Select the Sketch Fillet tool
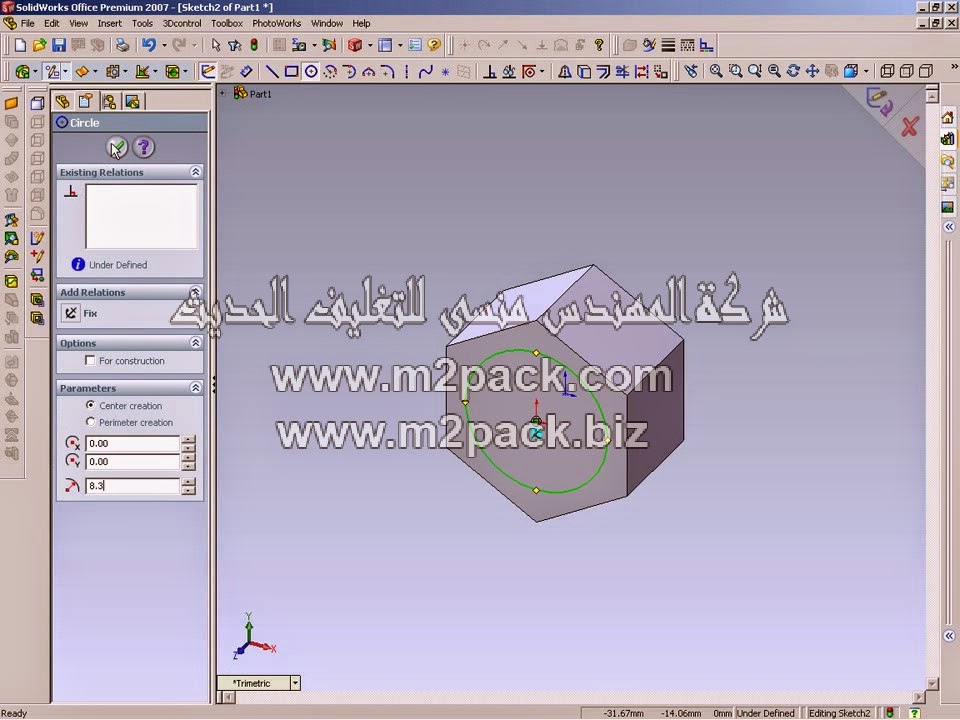Screen dimensions: 960x720 (388, 72)
